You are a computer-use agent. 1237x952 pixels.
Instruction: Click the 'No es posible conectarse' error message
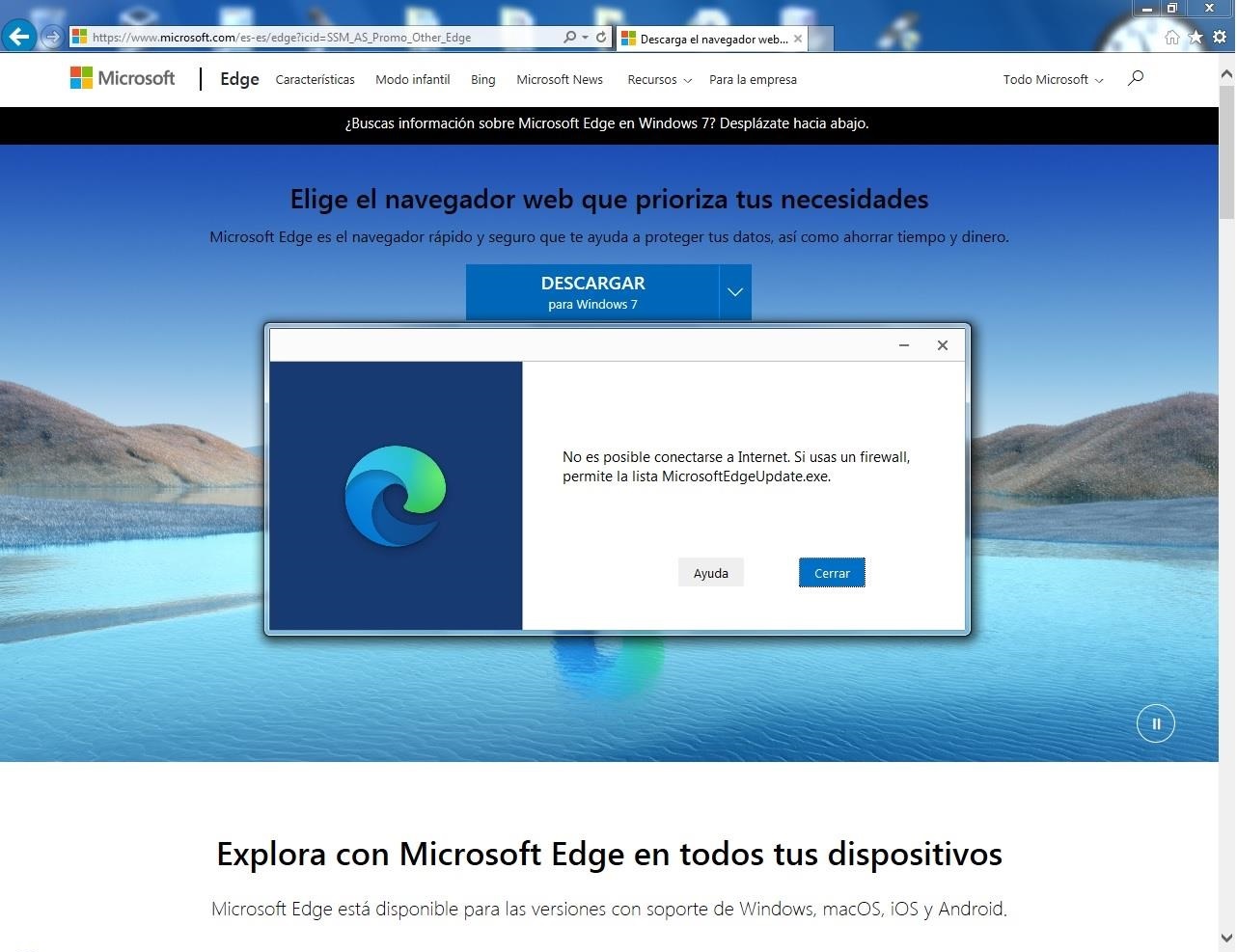736,467
